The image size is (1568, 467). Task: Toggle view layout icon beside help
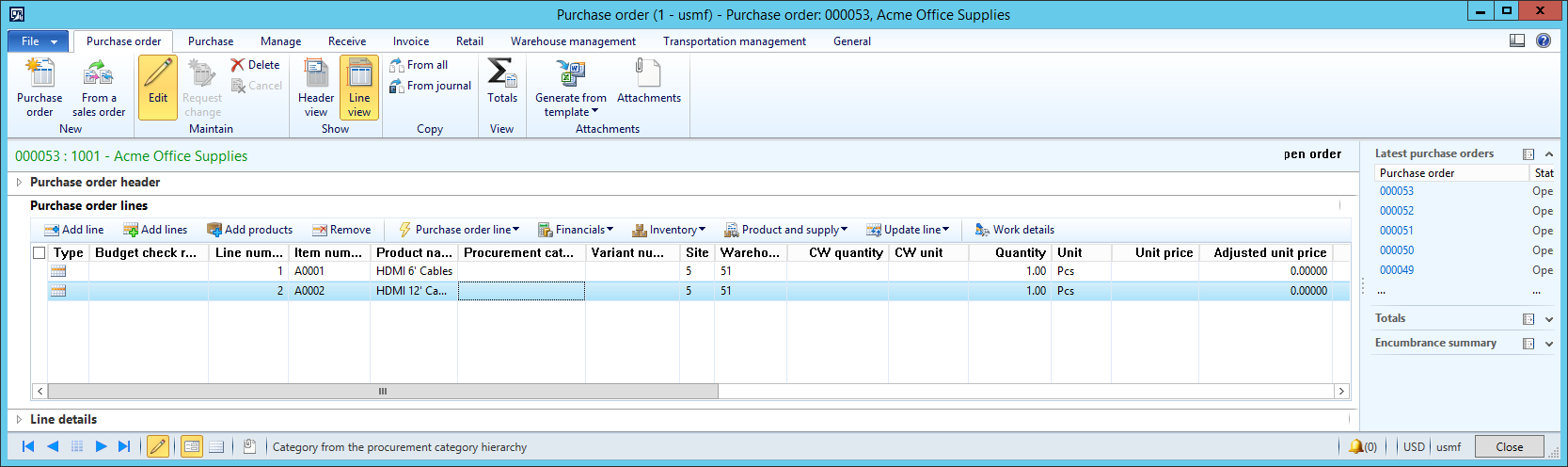pos(1517,40)
